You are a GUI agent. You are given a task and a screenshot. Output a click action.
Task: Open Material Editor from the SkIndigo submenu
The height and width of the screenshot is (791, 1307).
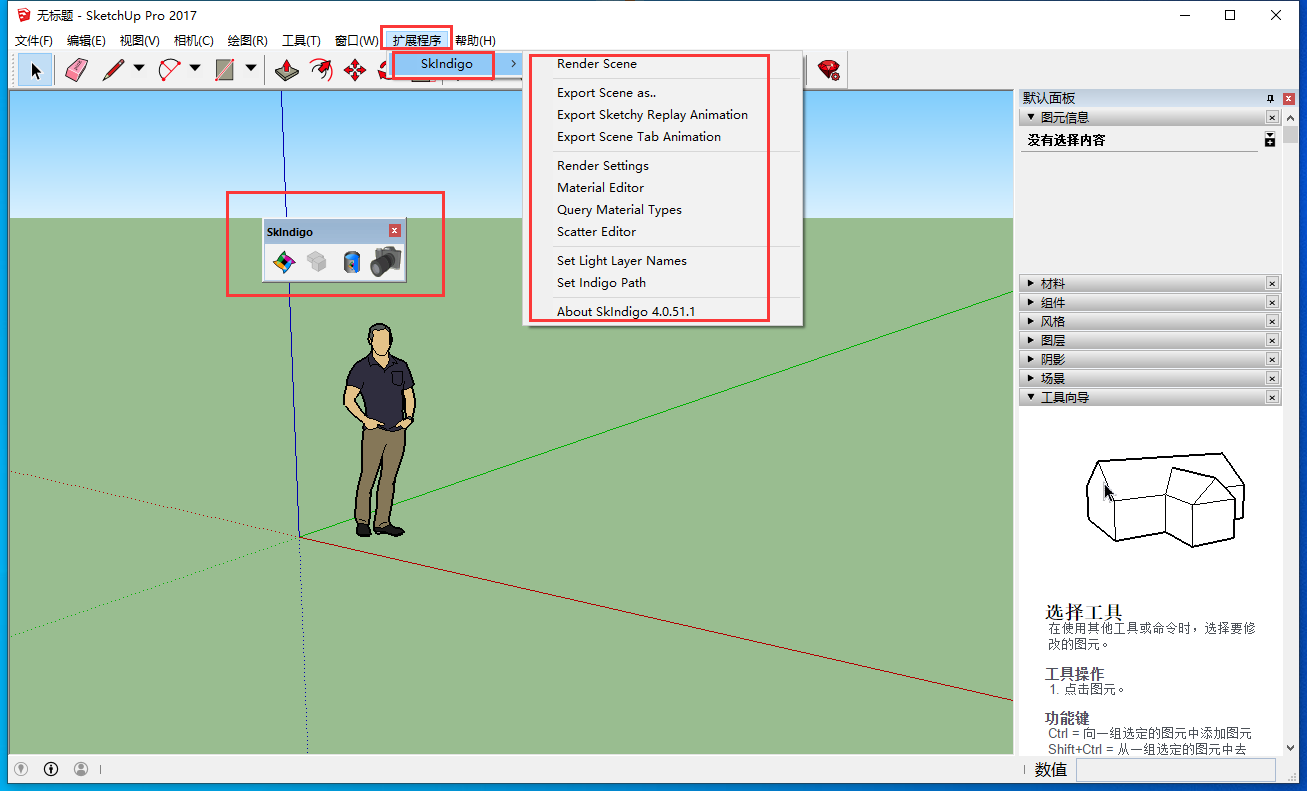point(600,188)
